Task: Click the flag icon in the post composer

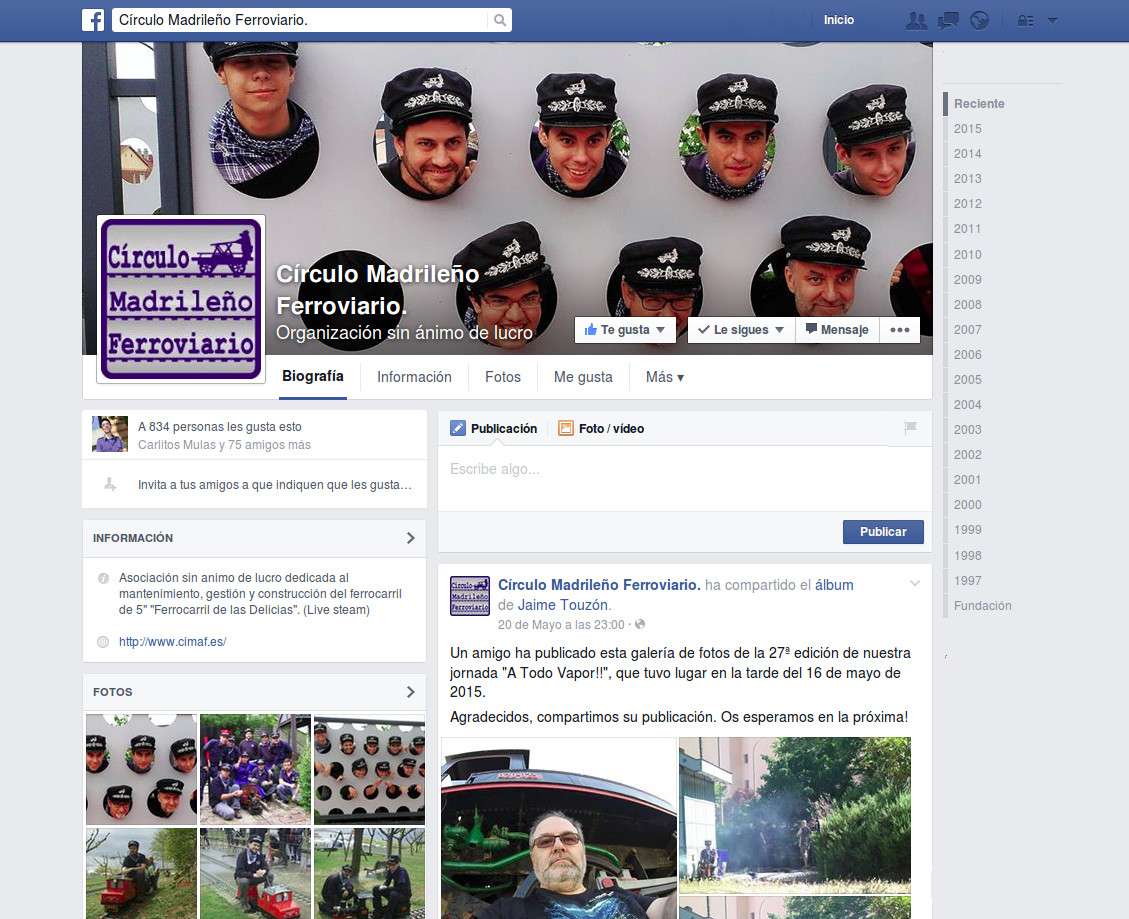Action: [x=910, y=428]
